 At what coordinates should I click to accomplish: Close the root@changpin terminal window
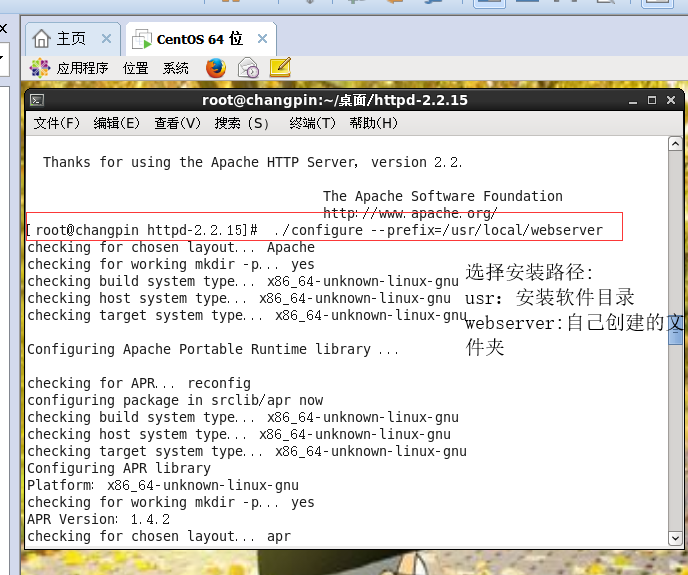(x=671, y=100)
